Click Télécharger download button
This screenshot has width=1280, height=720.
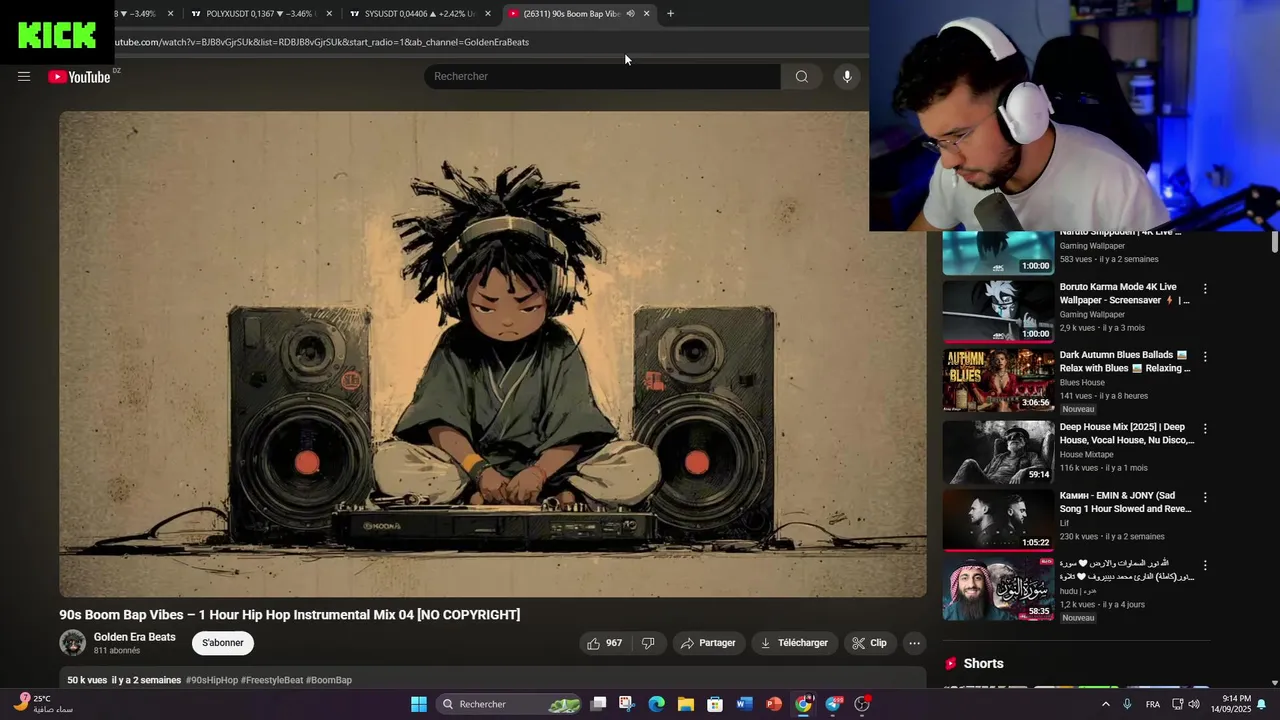(x=794, y=643)
